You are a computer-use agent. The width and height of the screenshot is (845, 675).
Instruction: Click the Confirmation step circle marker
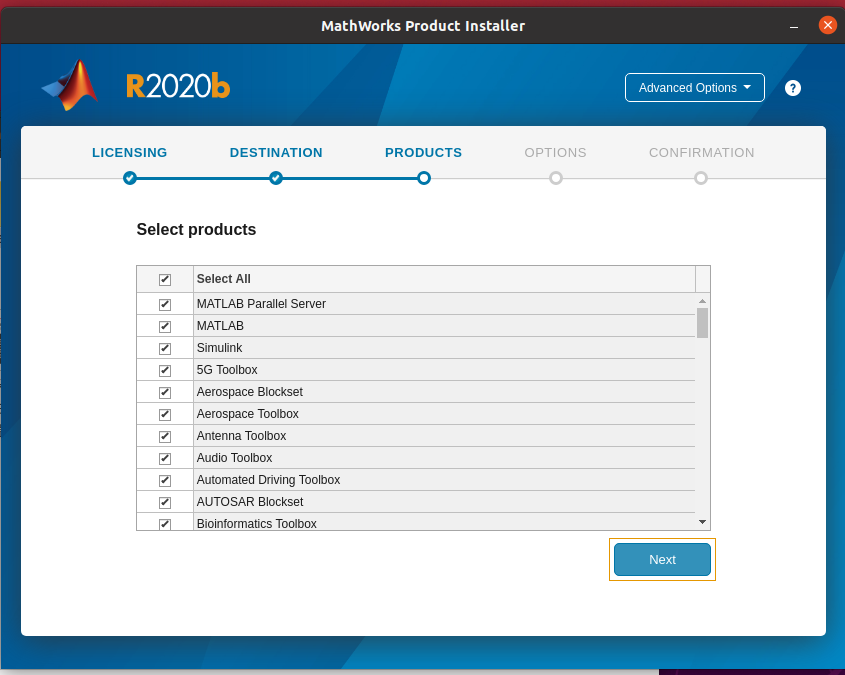point(701,178)
